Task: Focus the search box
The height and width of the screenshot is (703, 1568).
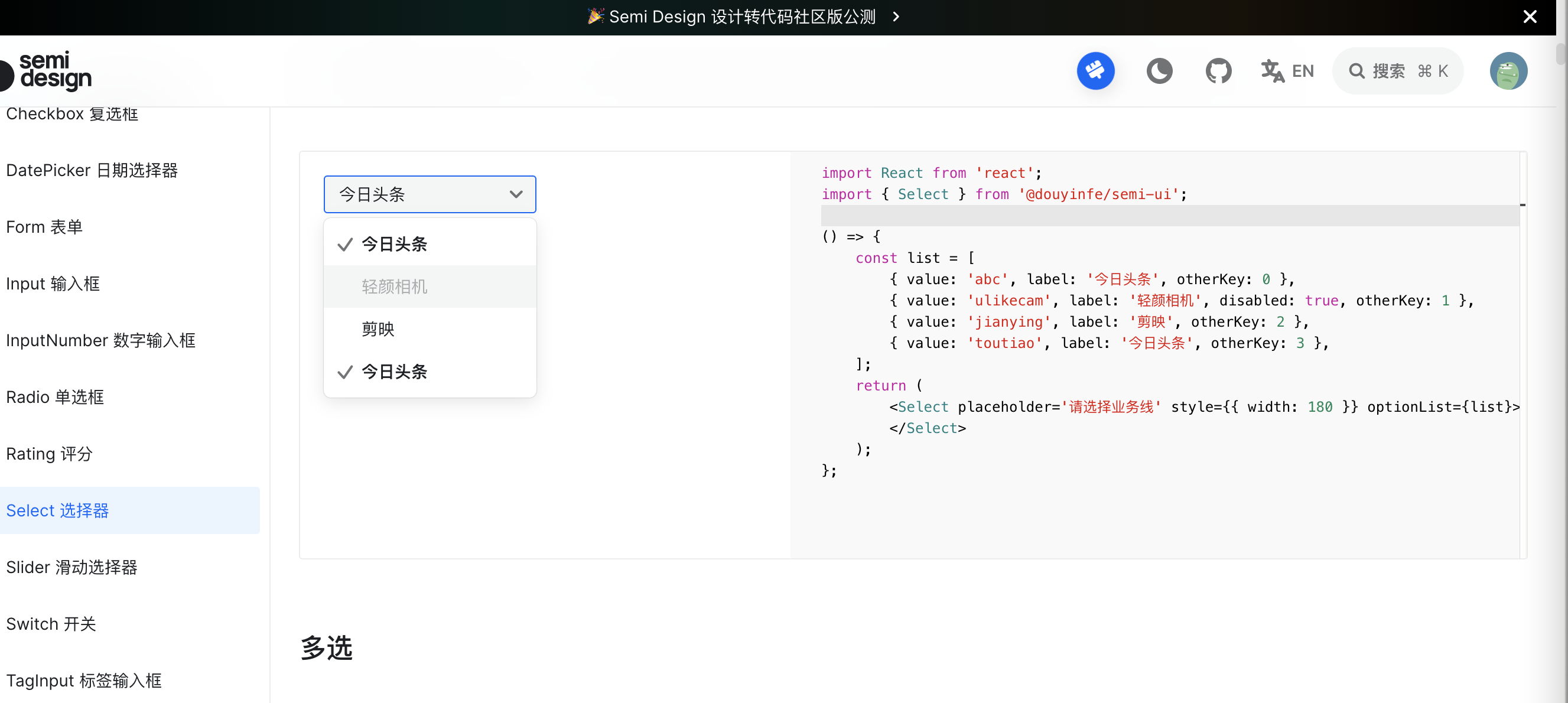Action: point(1398,71)
